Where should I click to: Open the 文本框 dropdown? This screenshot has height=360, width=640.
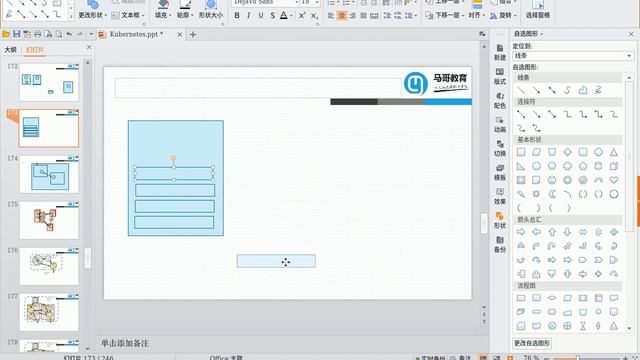coord(128,15)
